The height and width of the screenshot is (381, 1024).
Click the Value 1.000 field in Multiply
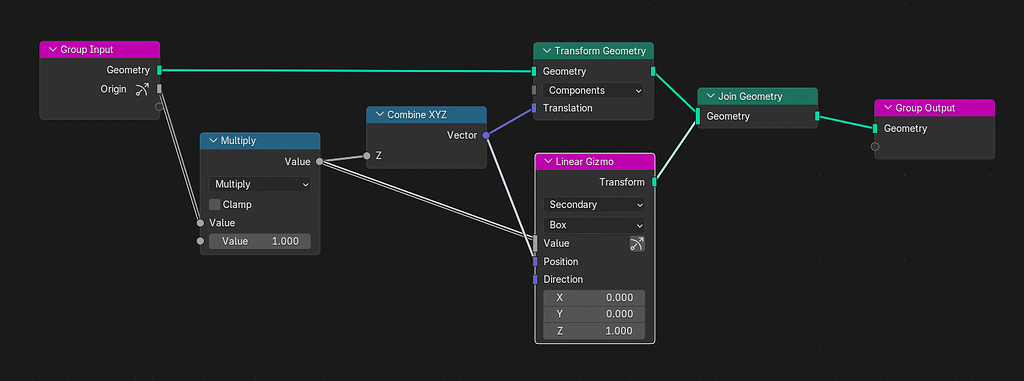(x=260, y=241)
